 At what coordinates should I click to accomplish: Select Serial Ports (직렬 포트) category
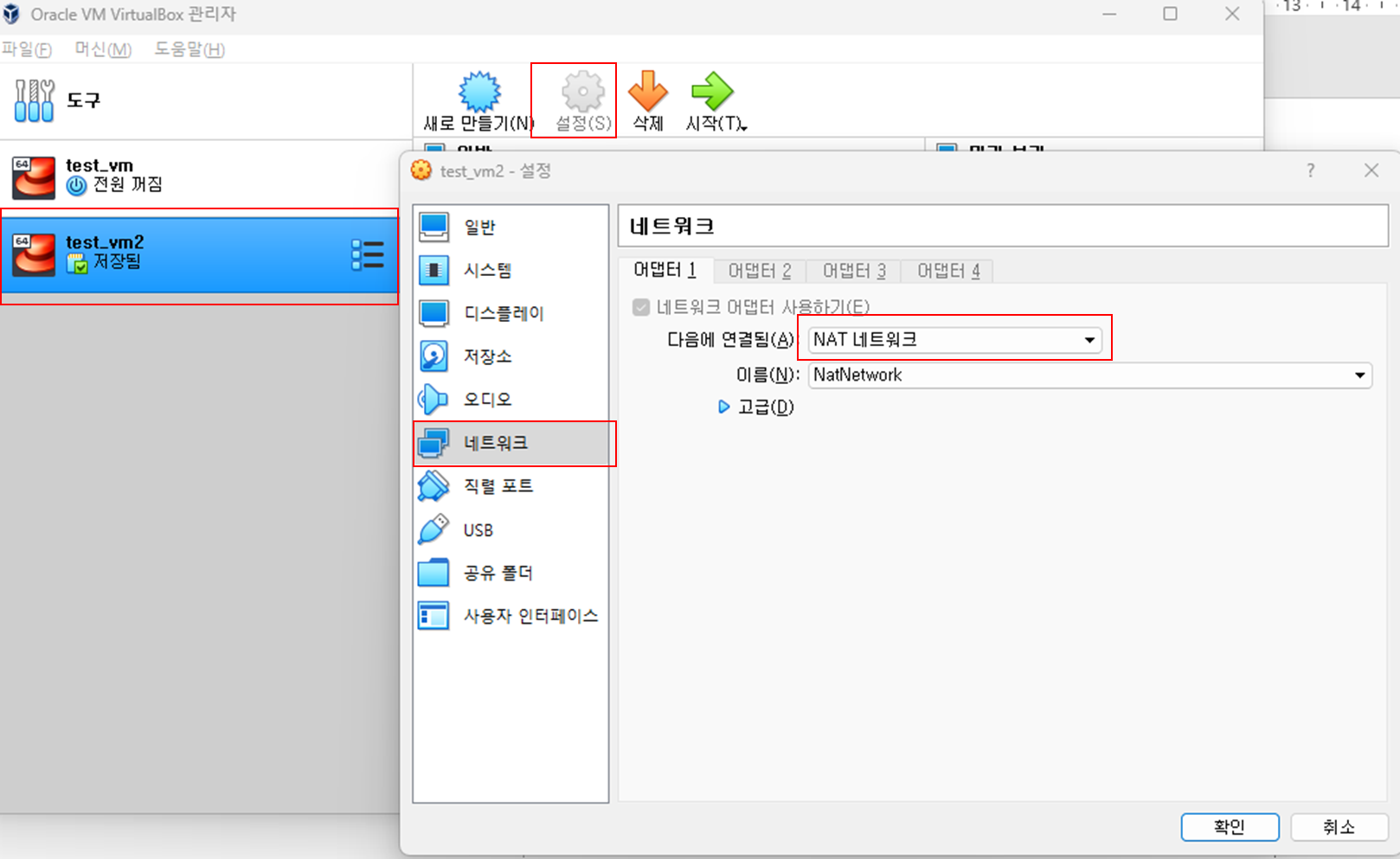tap(511, 486)
